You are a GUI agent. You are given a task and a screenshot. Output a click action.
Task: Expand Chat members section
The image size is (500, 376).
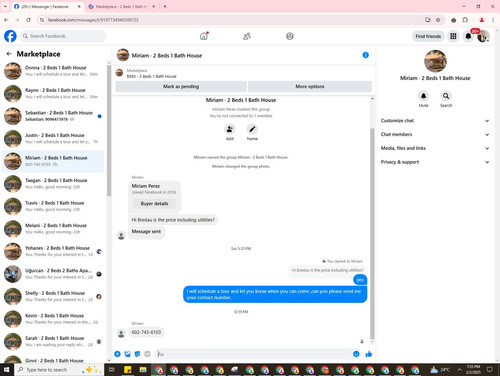[x=435, y=134]
